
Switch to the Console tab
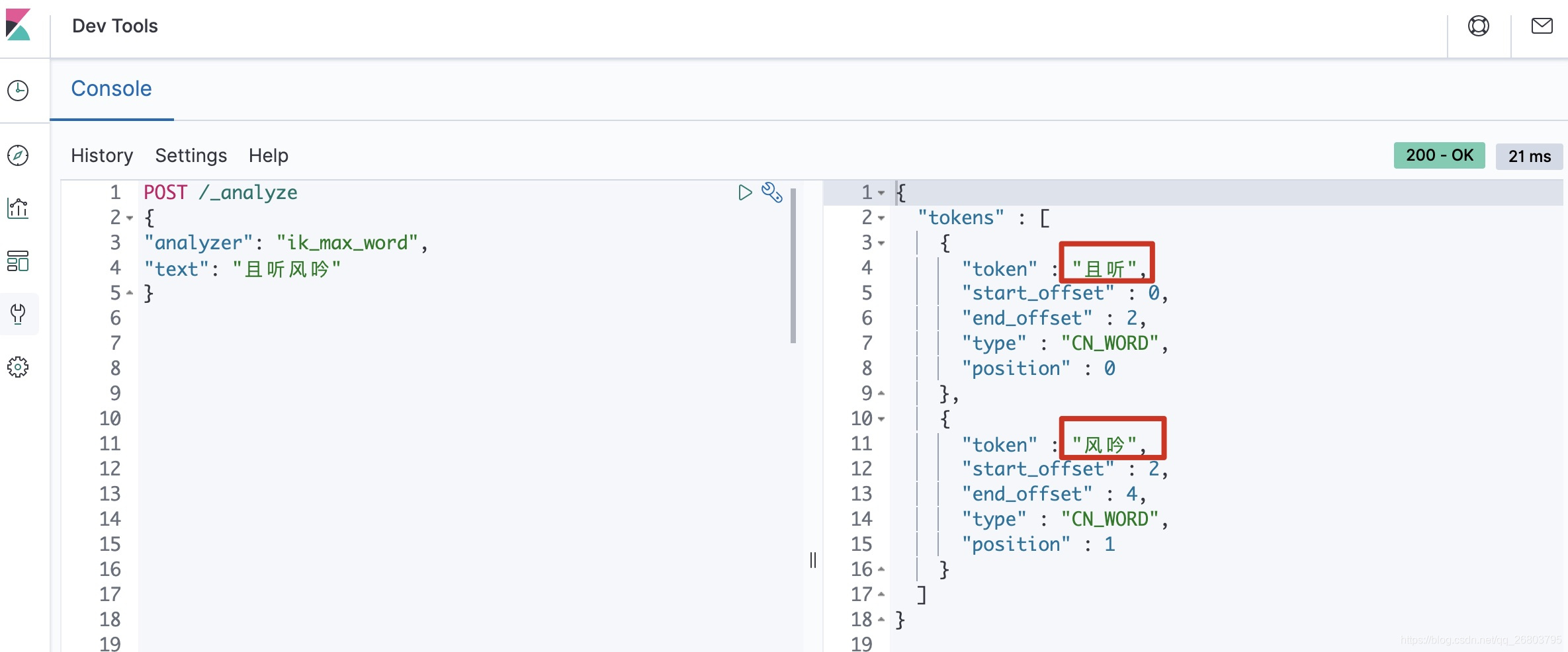(x=112, y=89)
